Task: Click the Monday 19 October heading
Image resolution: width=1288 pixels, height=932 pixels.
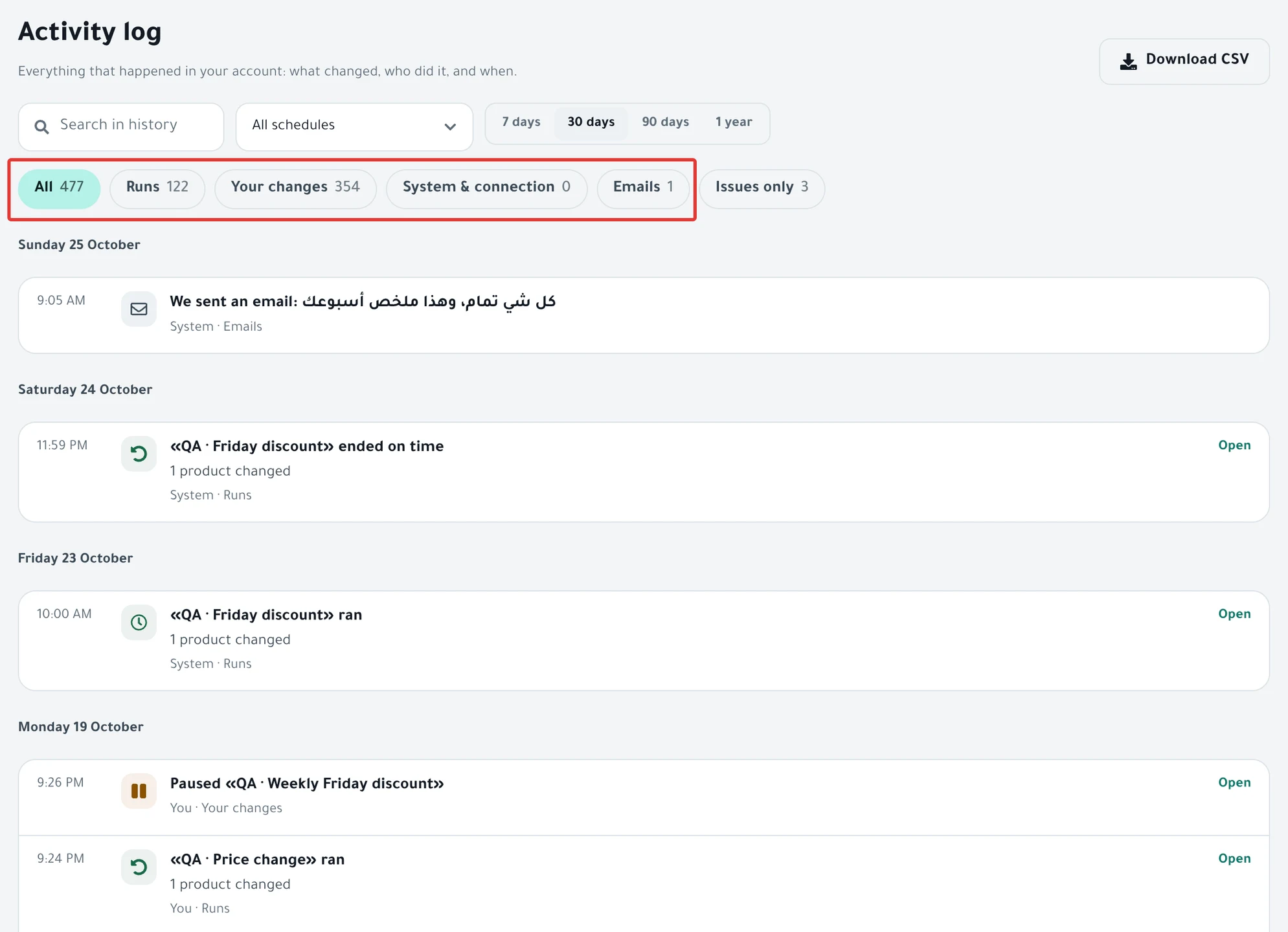Action: [x=81, y=727]
